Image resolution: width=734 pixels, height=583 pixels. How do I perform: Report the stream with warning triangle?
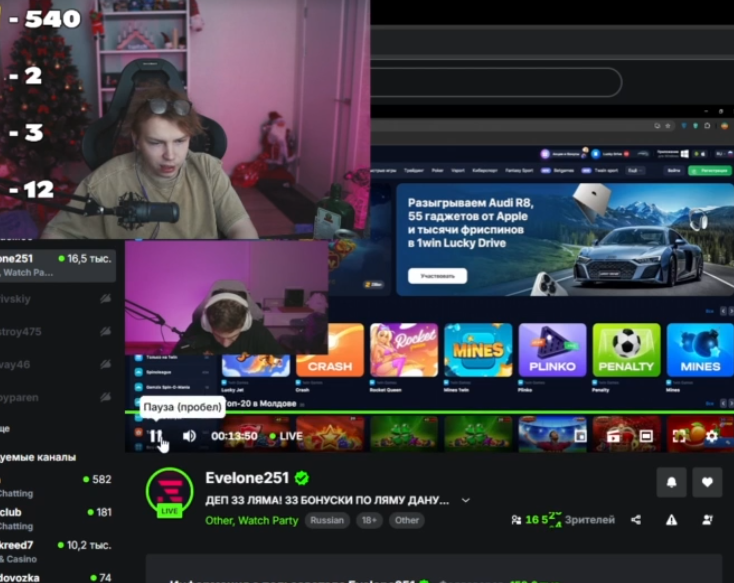671,520
